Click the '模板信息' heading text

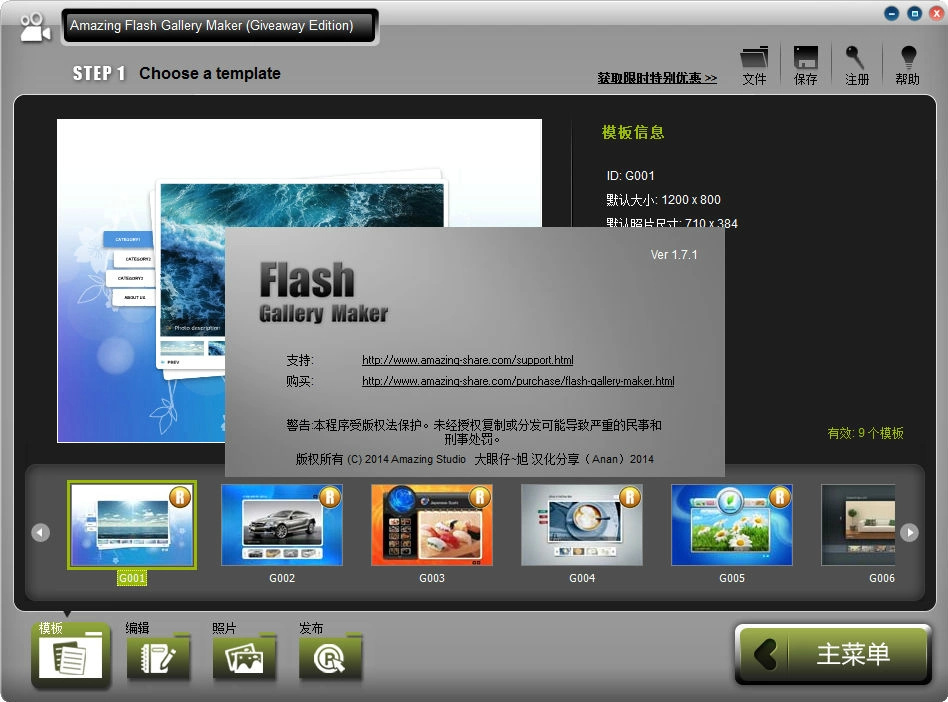(x=633, y=132)
